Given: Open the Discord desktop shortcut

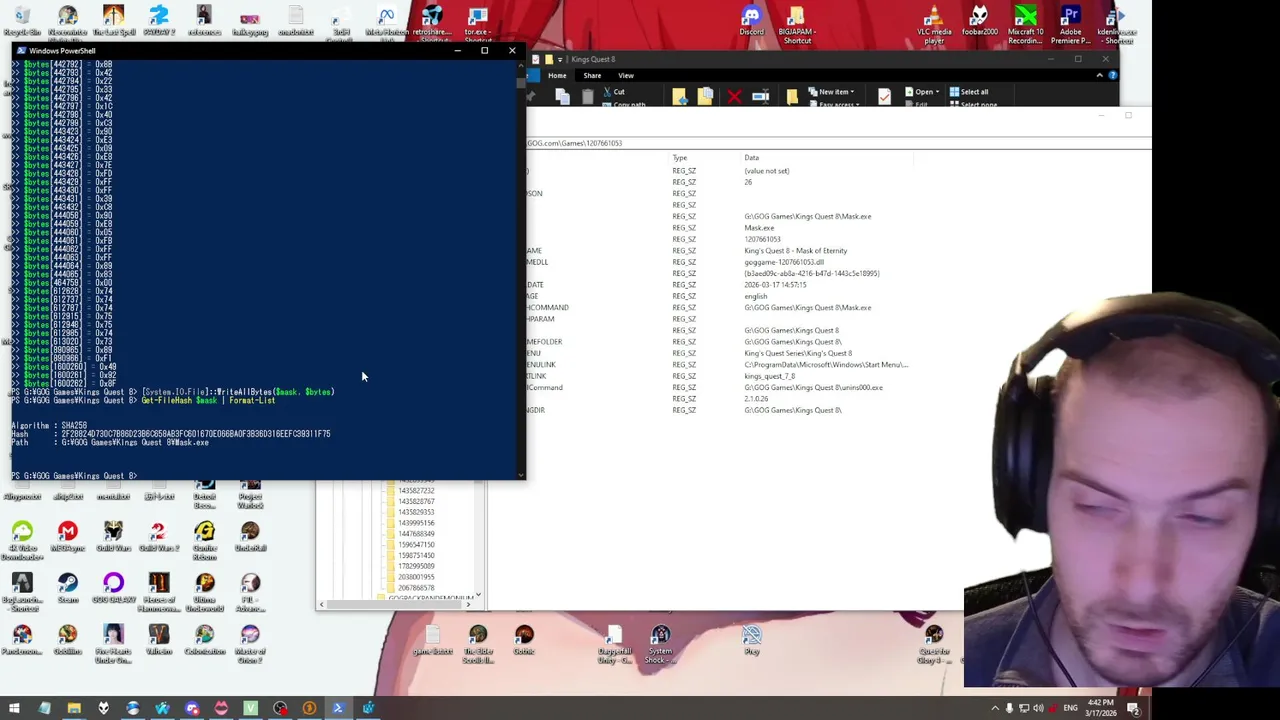Looking at the screenshot, I should (x=751, y=21).
